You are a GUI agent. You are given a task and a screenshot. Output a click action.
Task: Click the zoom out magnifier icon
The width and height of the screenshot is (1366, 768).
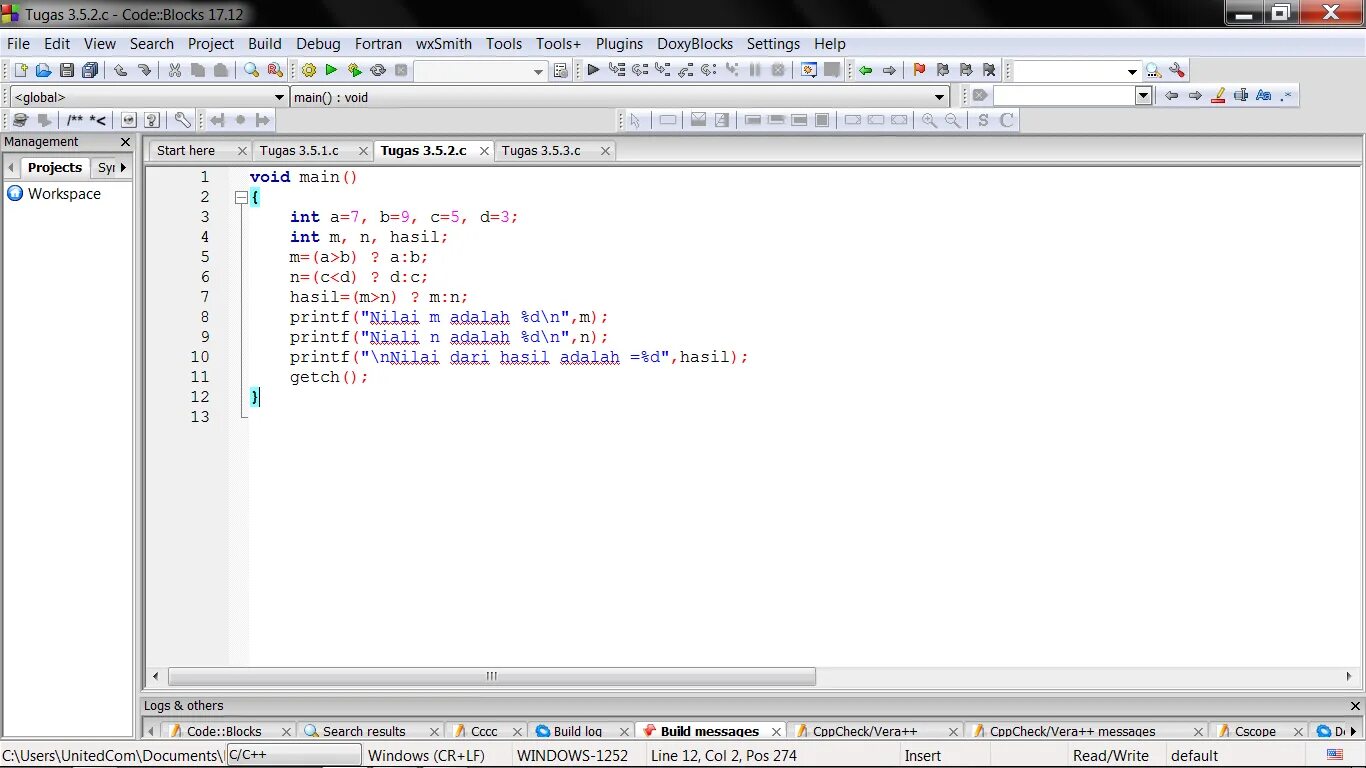tap(953, 120)
